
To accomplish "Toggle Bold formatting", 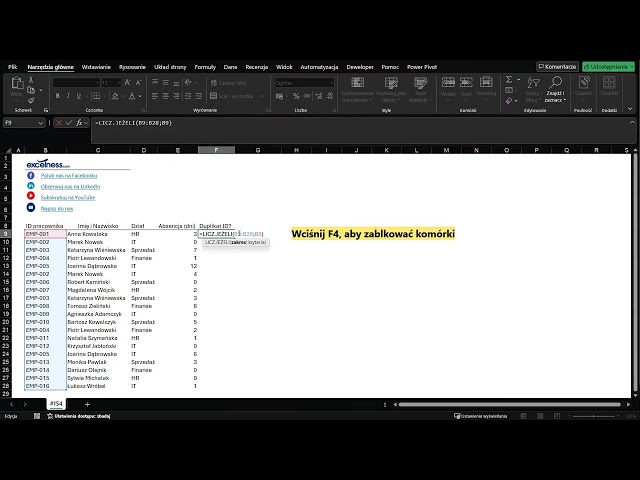I will (58, 96).
